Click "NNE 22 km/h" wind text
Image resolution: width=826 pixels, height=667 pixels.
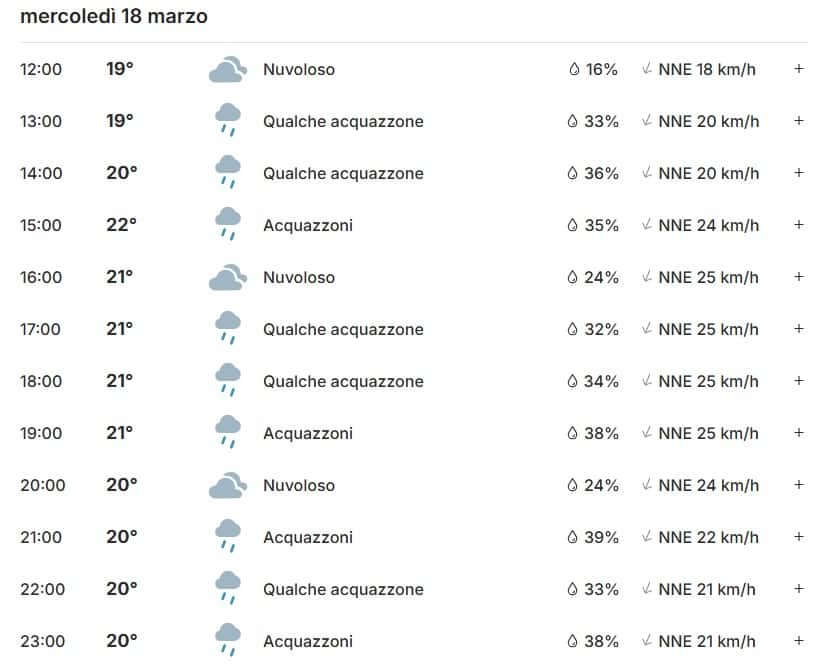coord(708,537)
